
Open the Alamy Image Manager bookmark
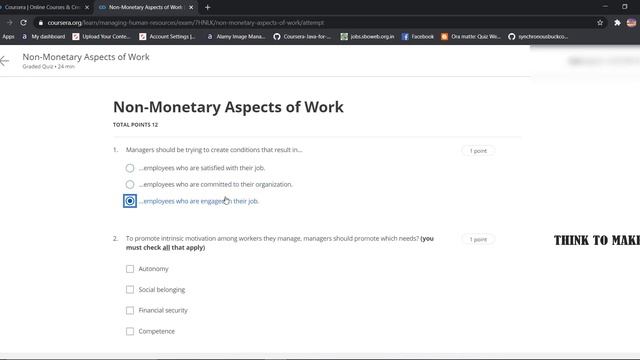[x=236, y=37]
